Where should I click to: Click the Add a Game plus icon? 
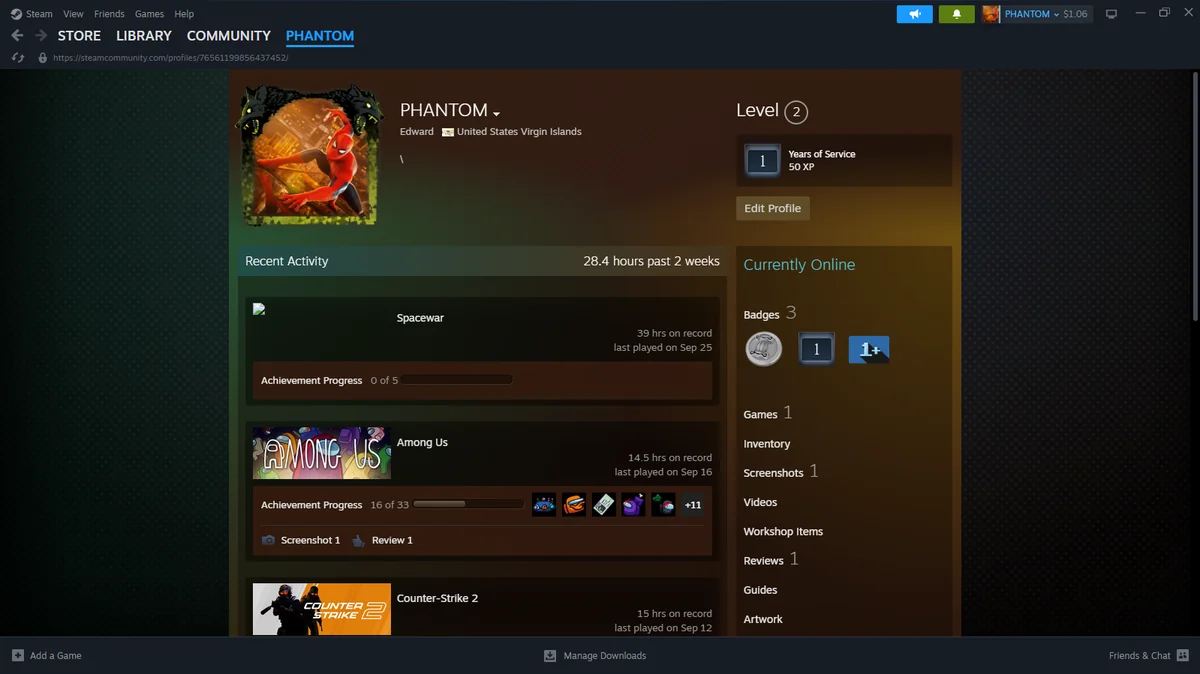point(17,655)
